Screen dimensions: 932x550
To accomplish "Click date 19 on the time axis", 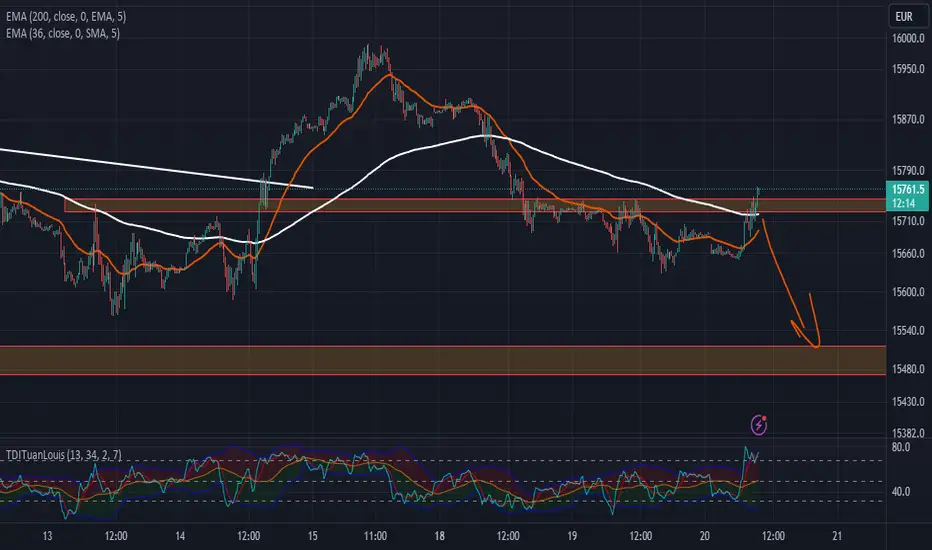I will coord(572,536).
